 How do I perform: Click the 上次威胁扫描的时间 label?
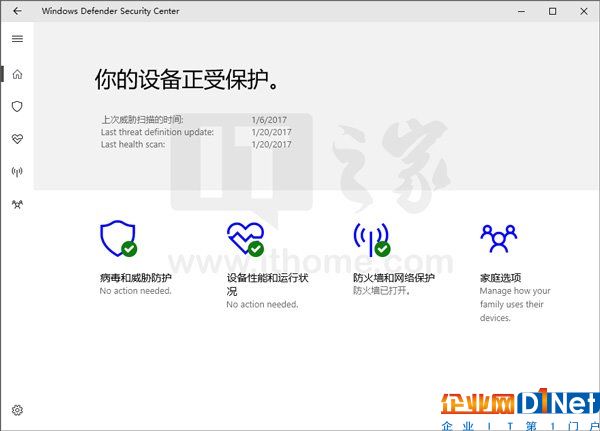142,120
